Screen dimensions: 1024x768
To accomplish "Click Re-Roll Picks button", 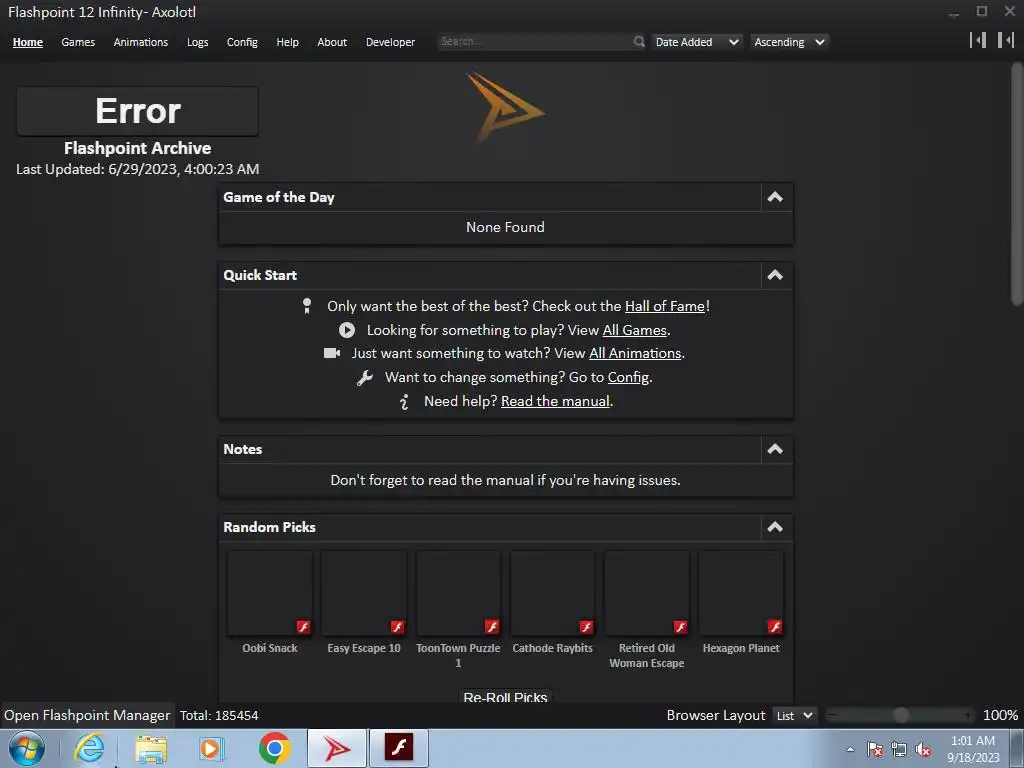I will [x=505, y=696].
